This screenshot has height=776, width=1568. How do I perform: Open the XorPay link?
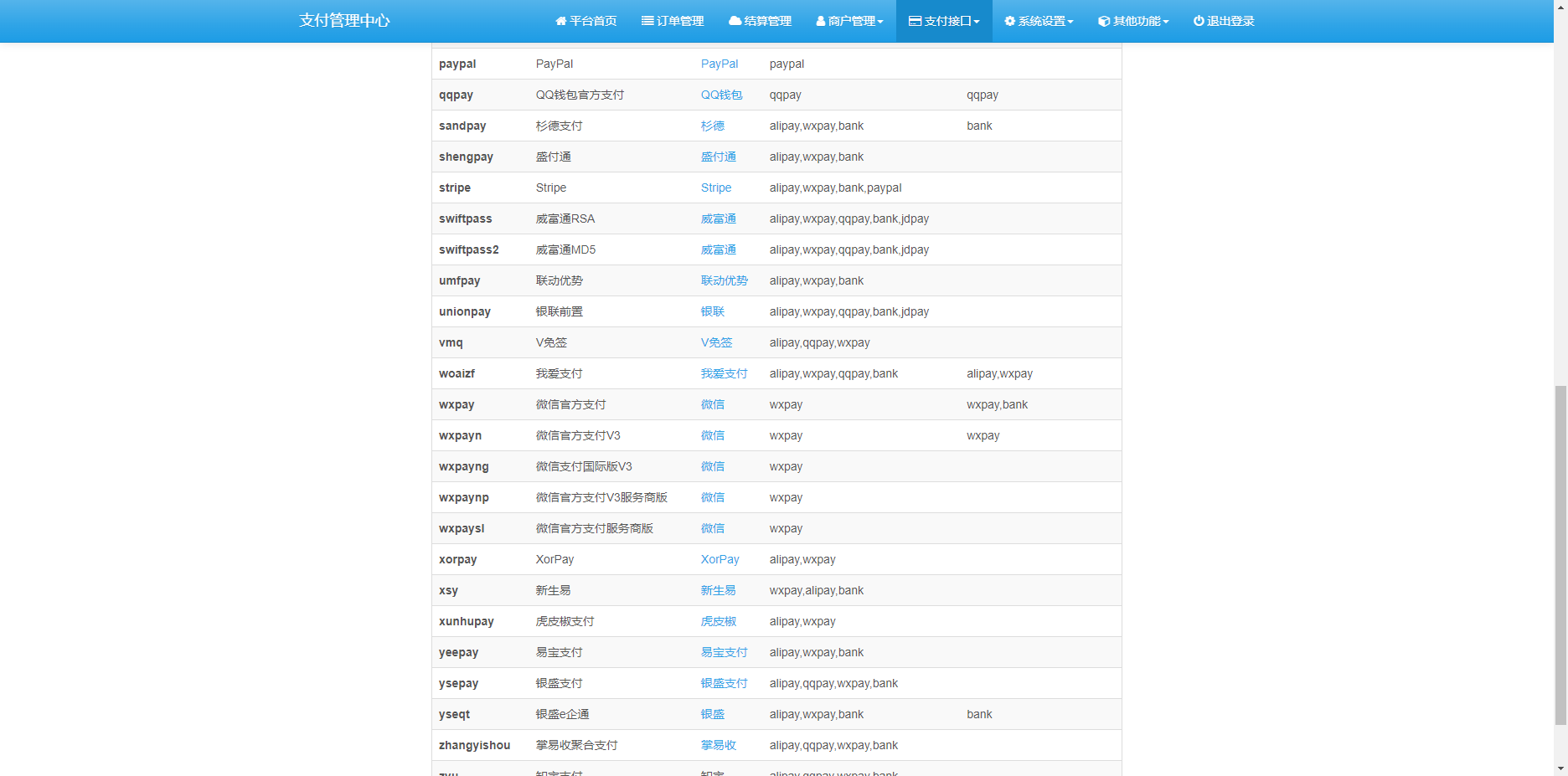coord(720,559)
